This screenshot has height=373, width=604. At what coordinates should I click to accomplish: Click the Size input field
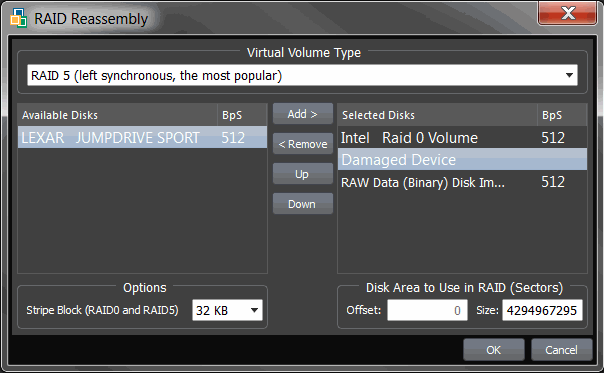[x=542, y=310]
